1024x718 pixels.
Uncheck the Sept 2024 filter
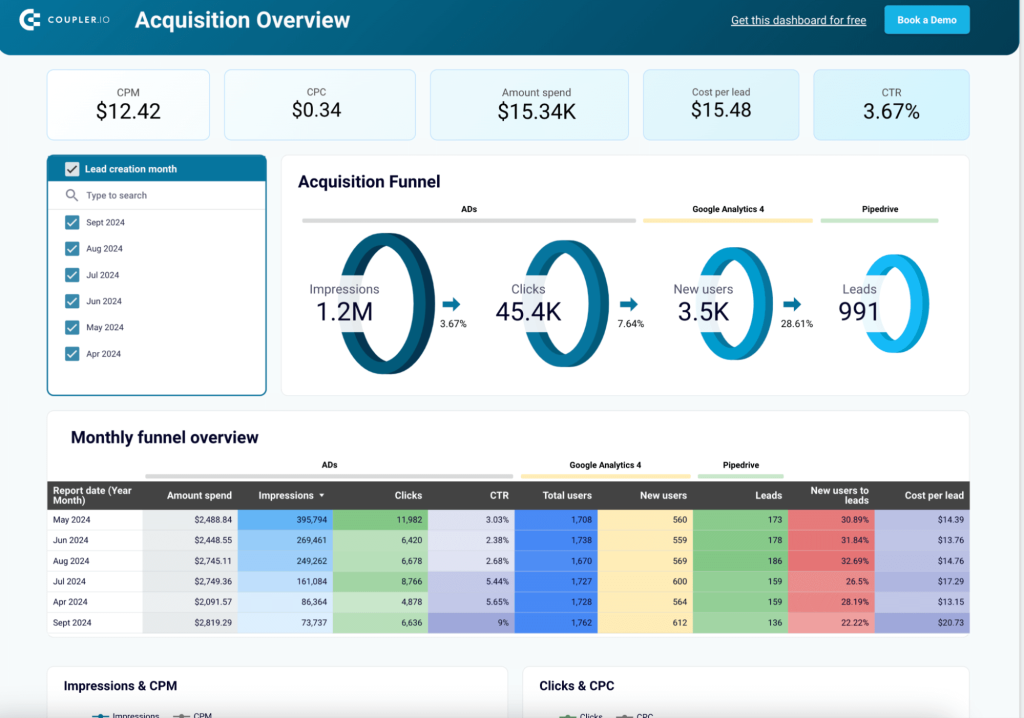click(71, 222)
